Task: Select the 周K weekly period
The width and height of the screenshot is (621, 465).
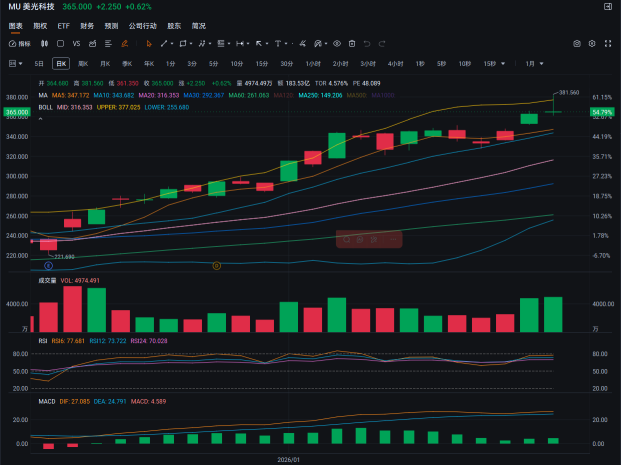Action: (x=83, y=64)
